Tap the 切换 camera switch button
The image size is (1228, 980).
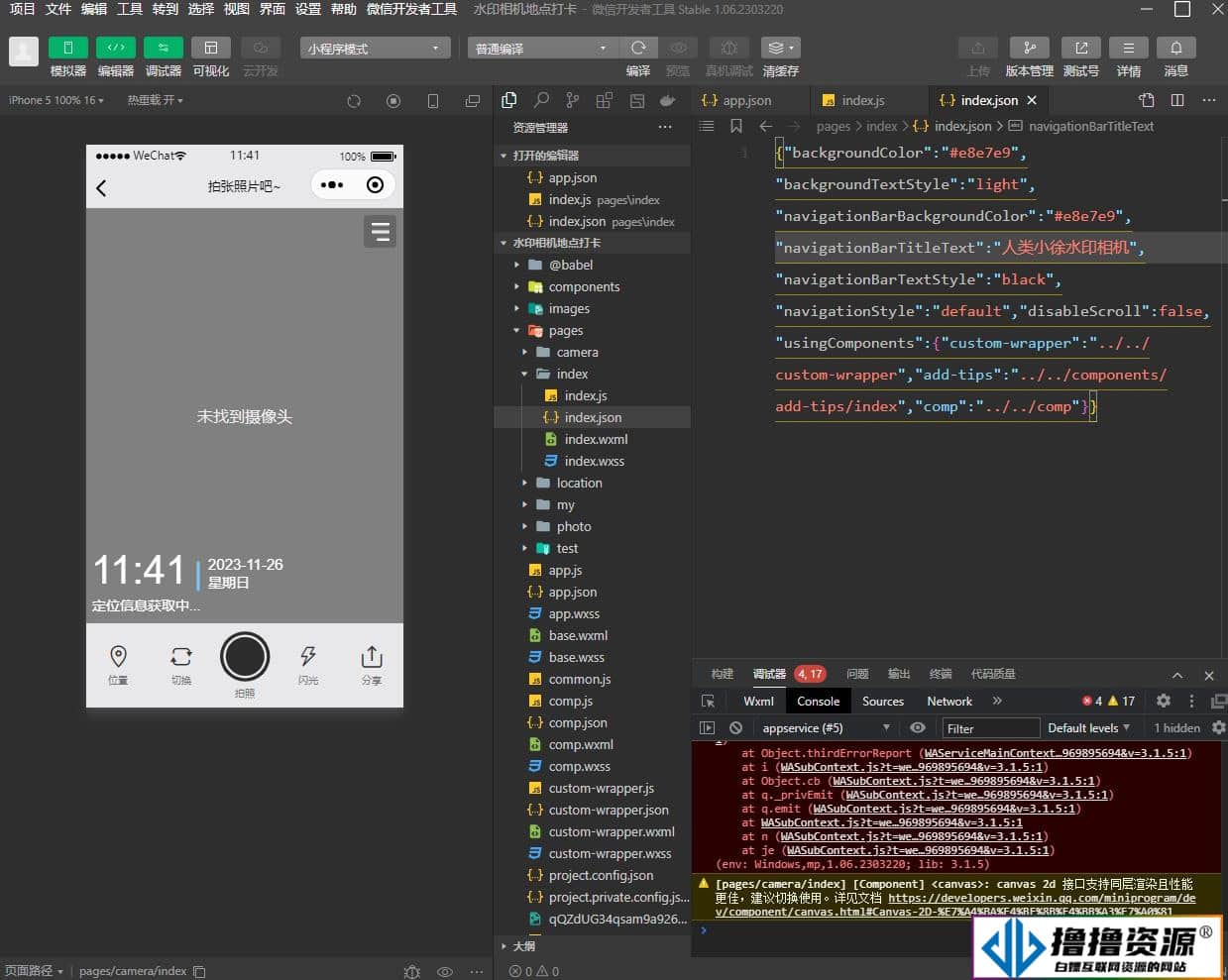(x=181, y=664)
